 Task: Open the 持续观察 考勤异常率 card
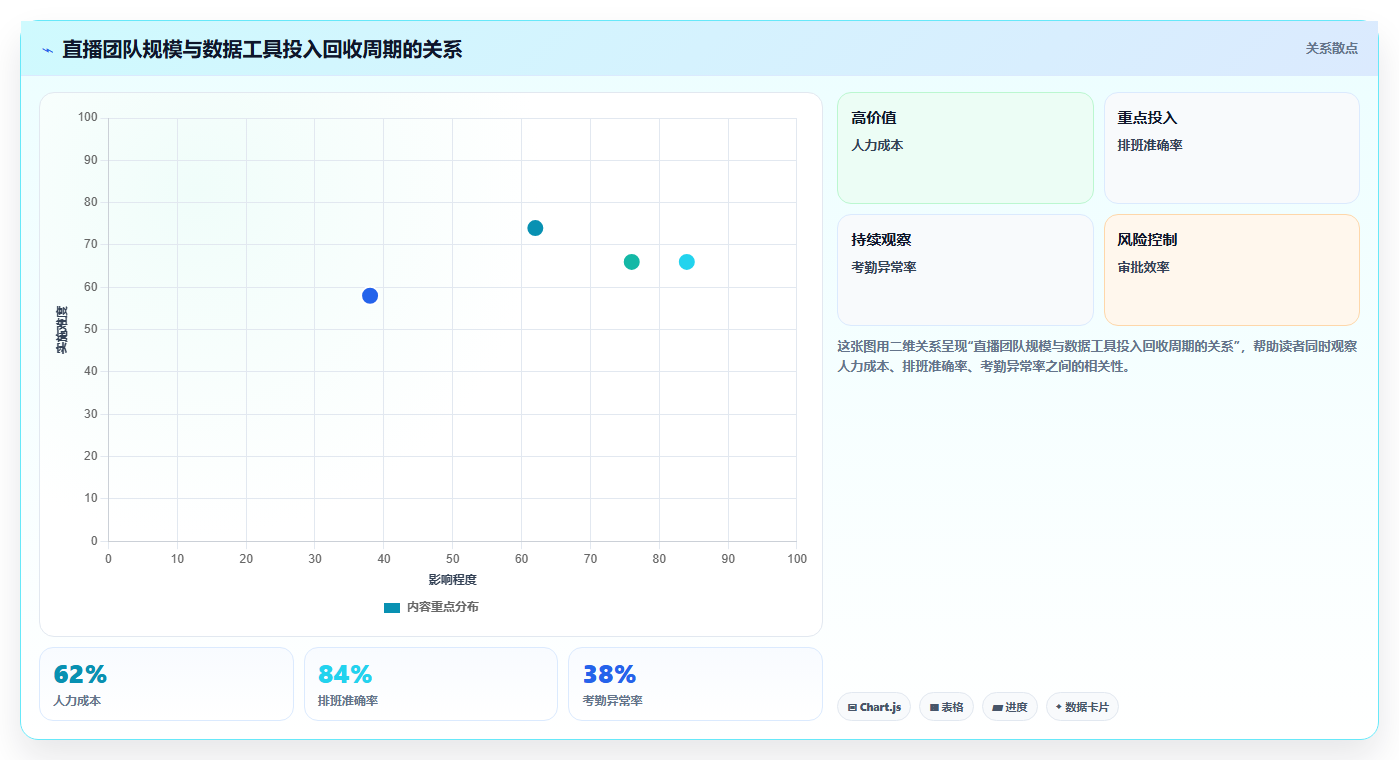[x=965, y=270]
